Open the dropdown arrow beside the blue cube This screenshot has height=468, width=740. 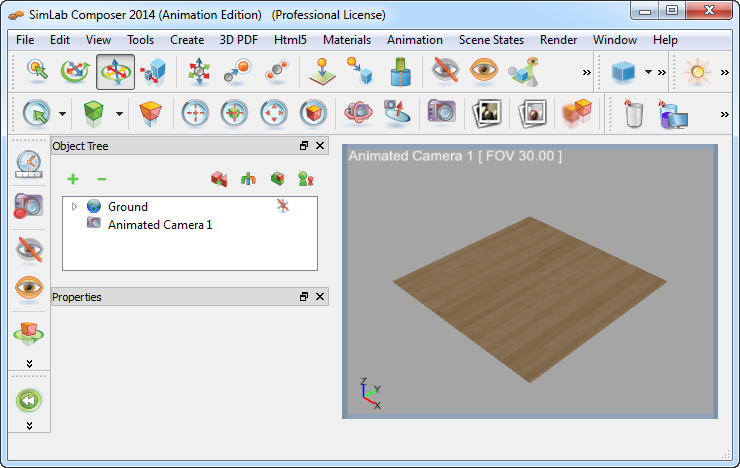[648, 72]
